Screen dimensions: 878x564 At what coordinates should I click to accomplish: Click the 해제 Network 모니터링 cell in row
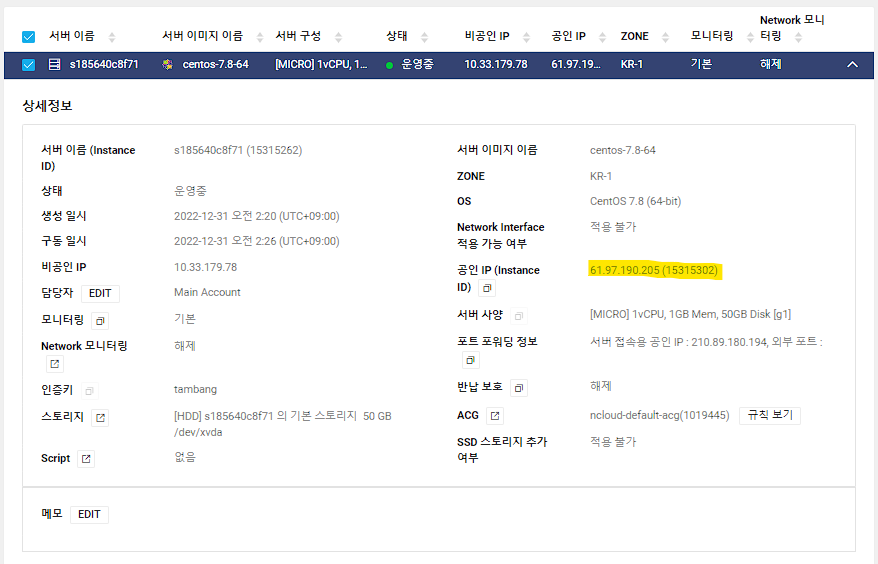pyautogui.click(x=770, y=64)
